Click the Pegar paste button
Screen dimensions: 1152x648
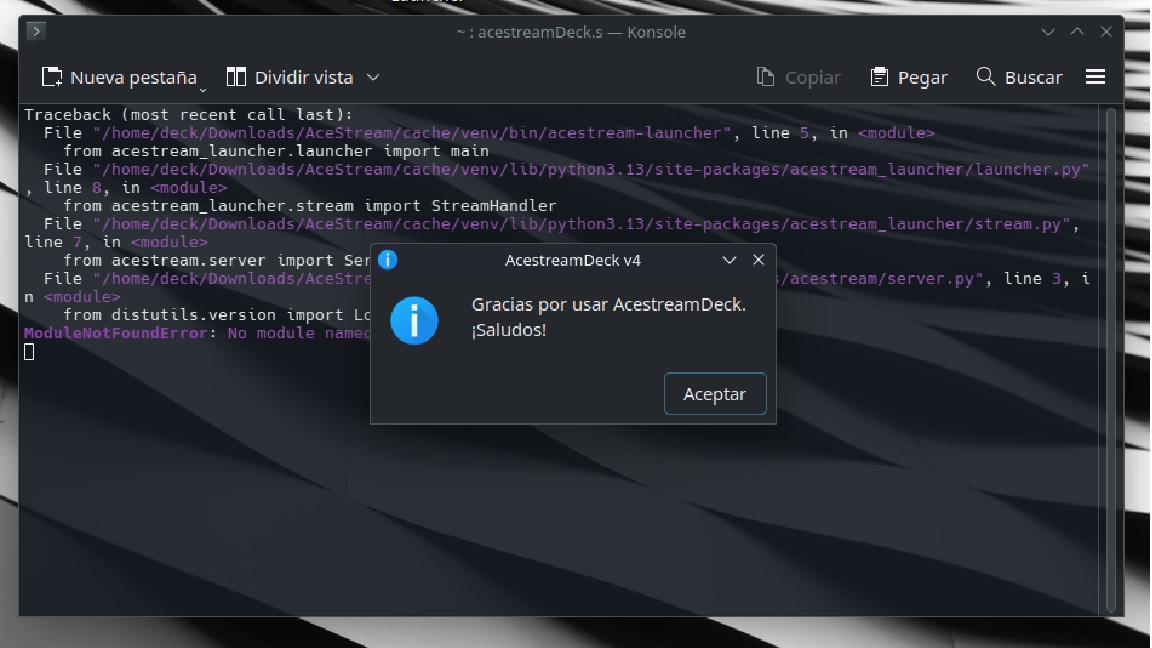(x=909, y=77)
